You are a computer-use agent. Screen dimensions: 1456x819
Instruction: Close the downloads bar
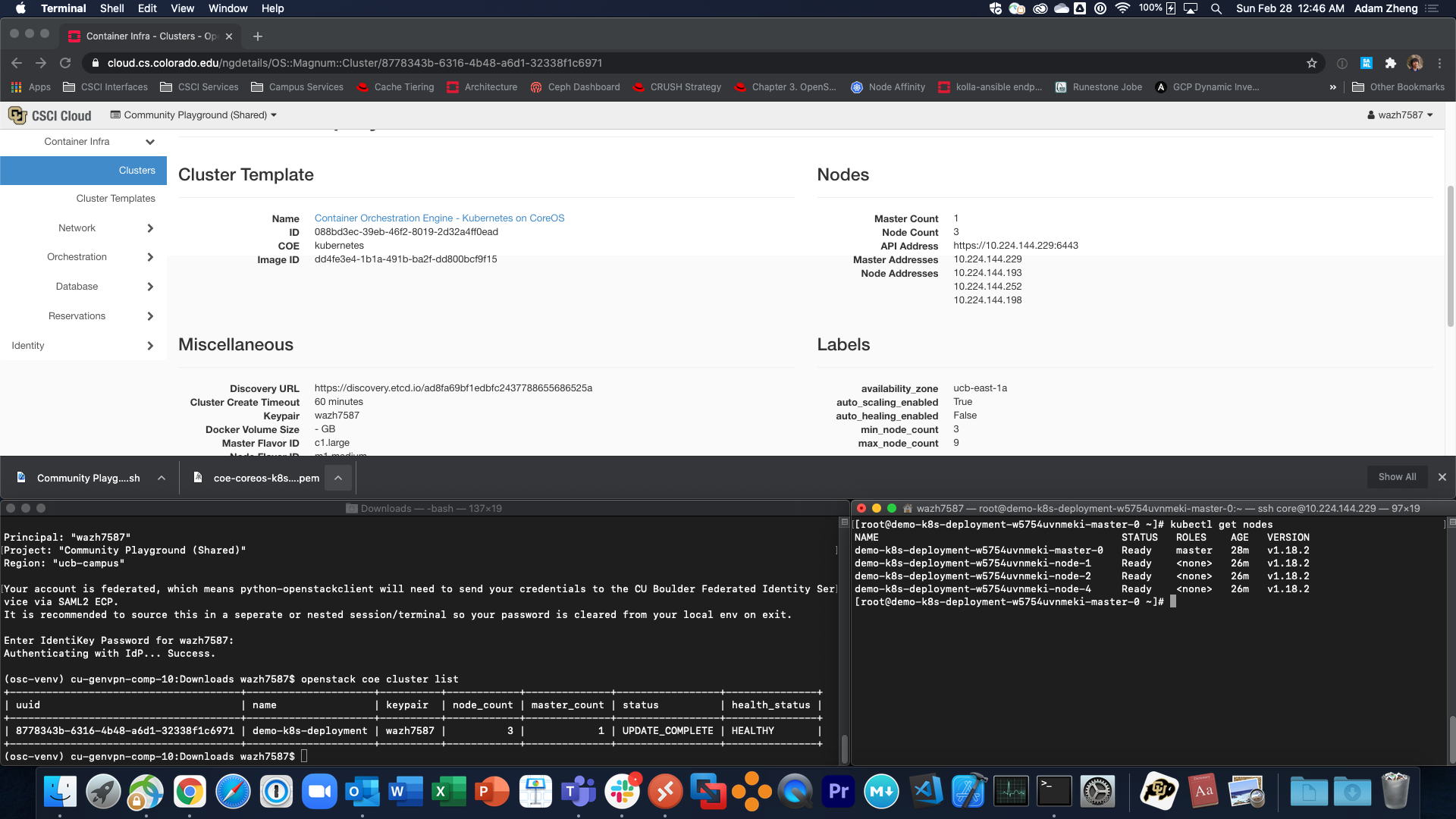pyautogui.click(x=1442, y=477)
